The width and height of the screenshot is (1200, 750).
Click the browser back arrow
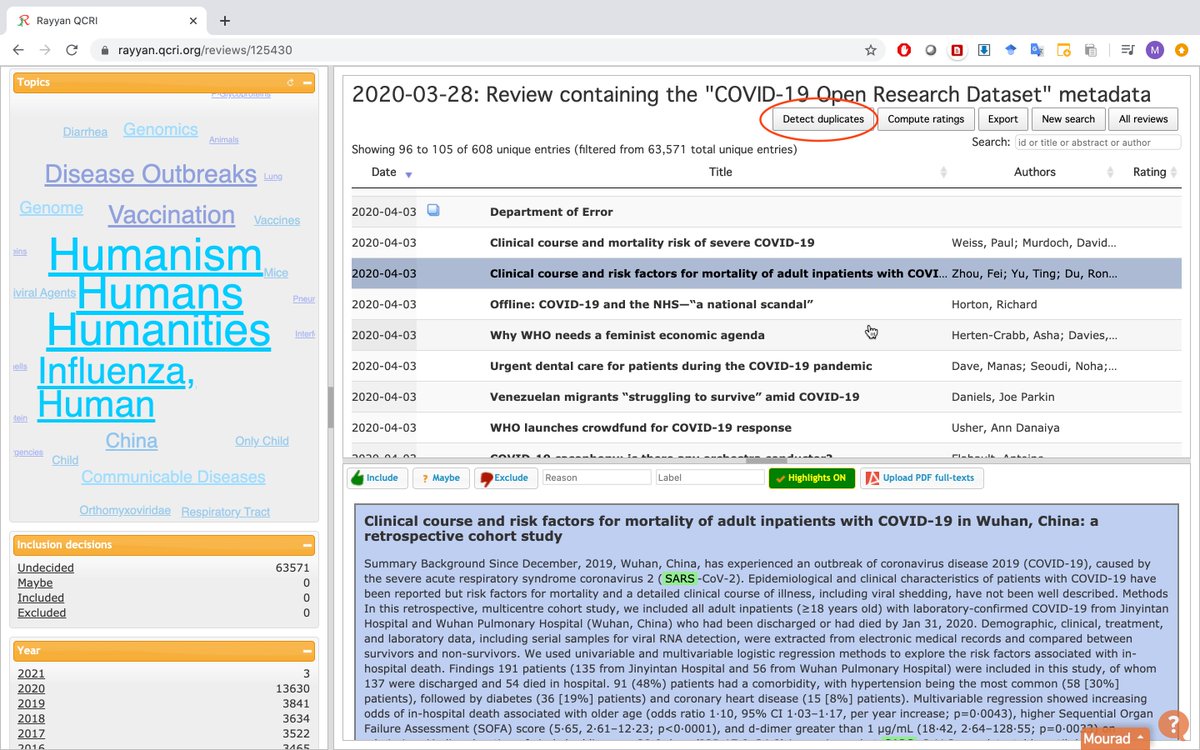click(19, 49)
